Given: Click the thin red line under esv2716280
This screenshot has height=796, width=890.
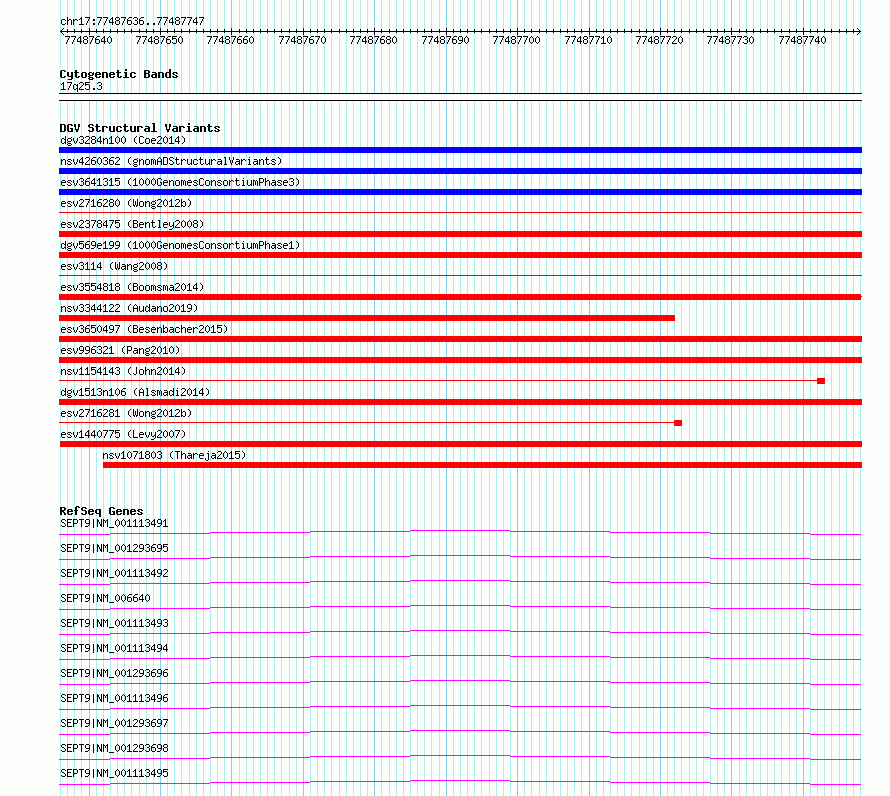Looking at the screenshot, I should point(460,212).
